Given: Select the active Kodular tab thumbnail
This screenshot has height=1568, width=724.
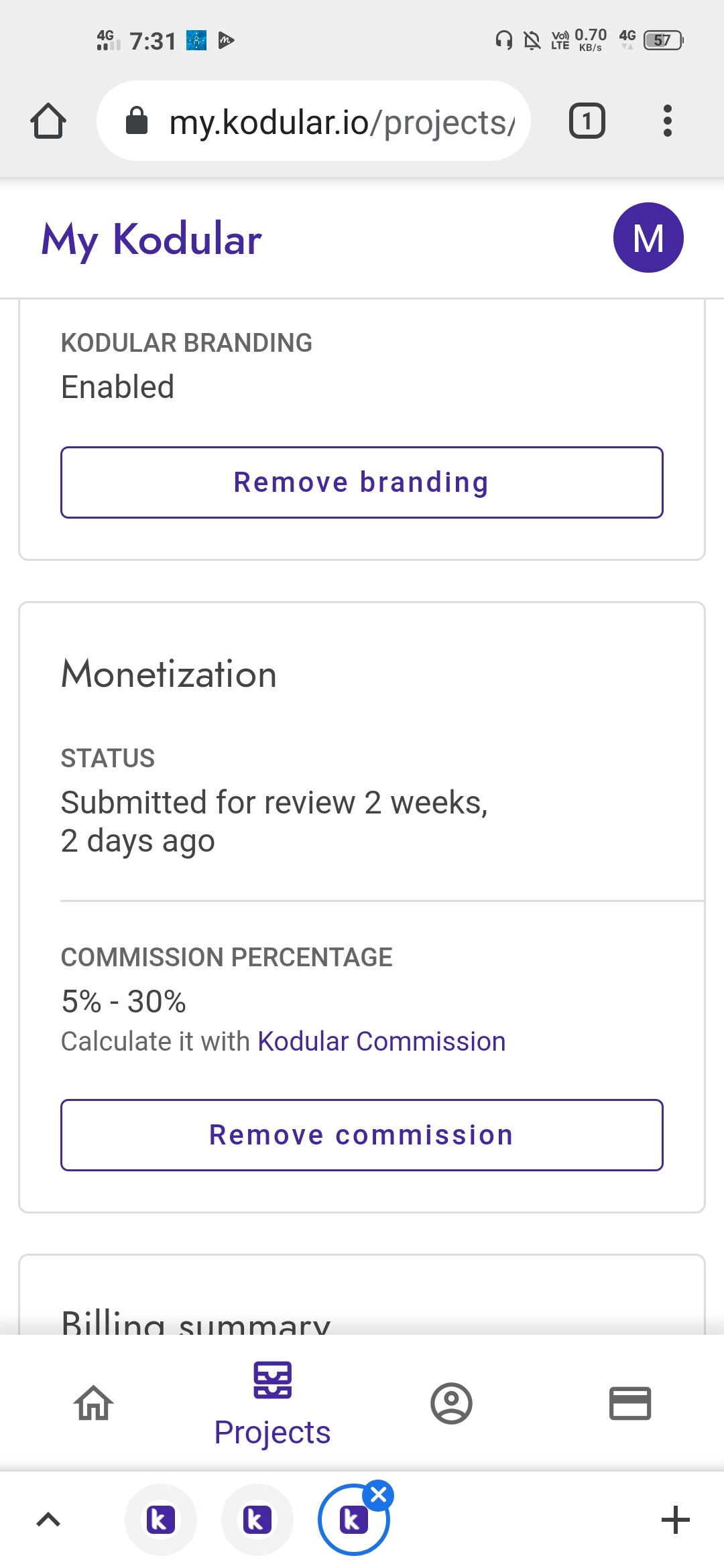Looking at the screenshot, I should point(353,1521).
